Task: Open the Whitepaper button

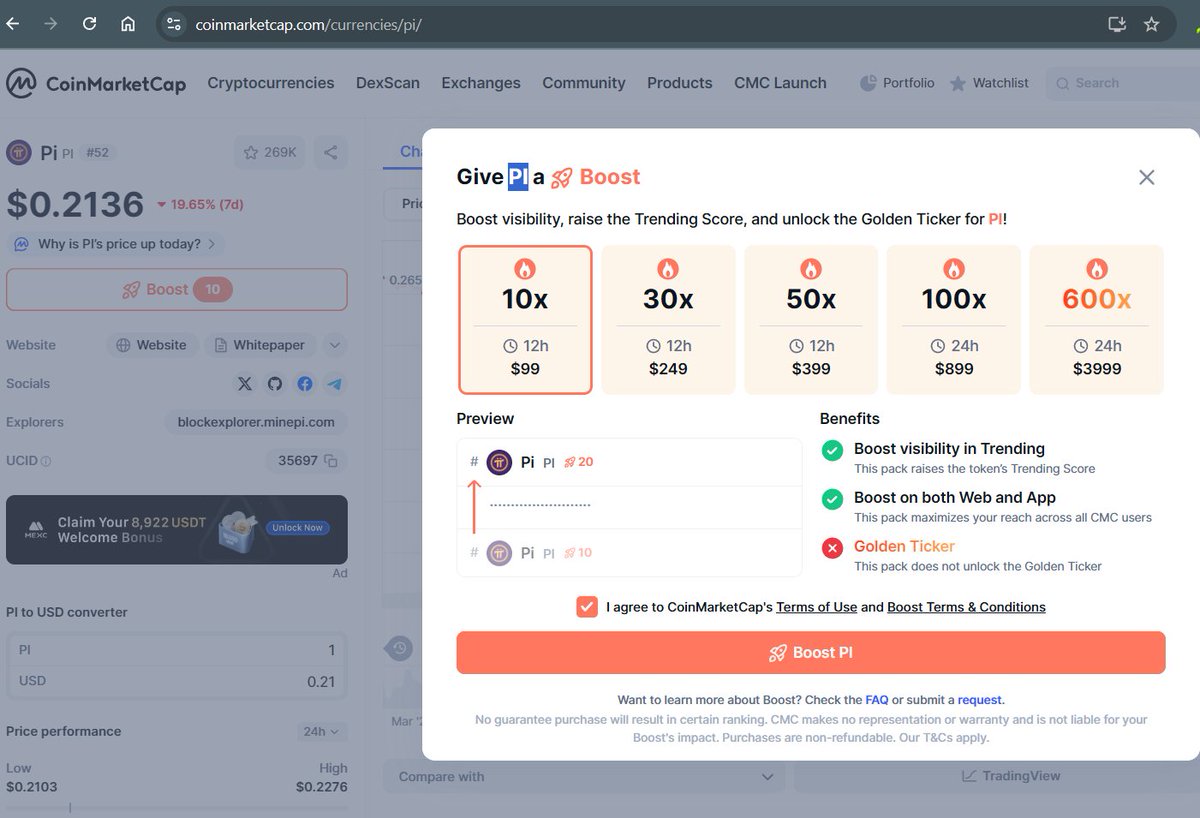Action: tap(260, 345)
